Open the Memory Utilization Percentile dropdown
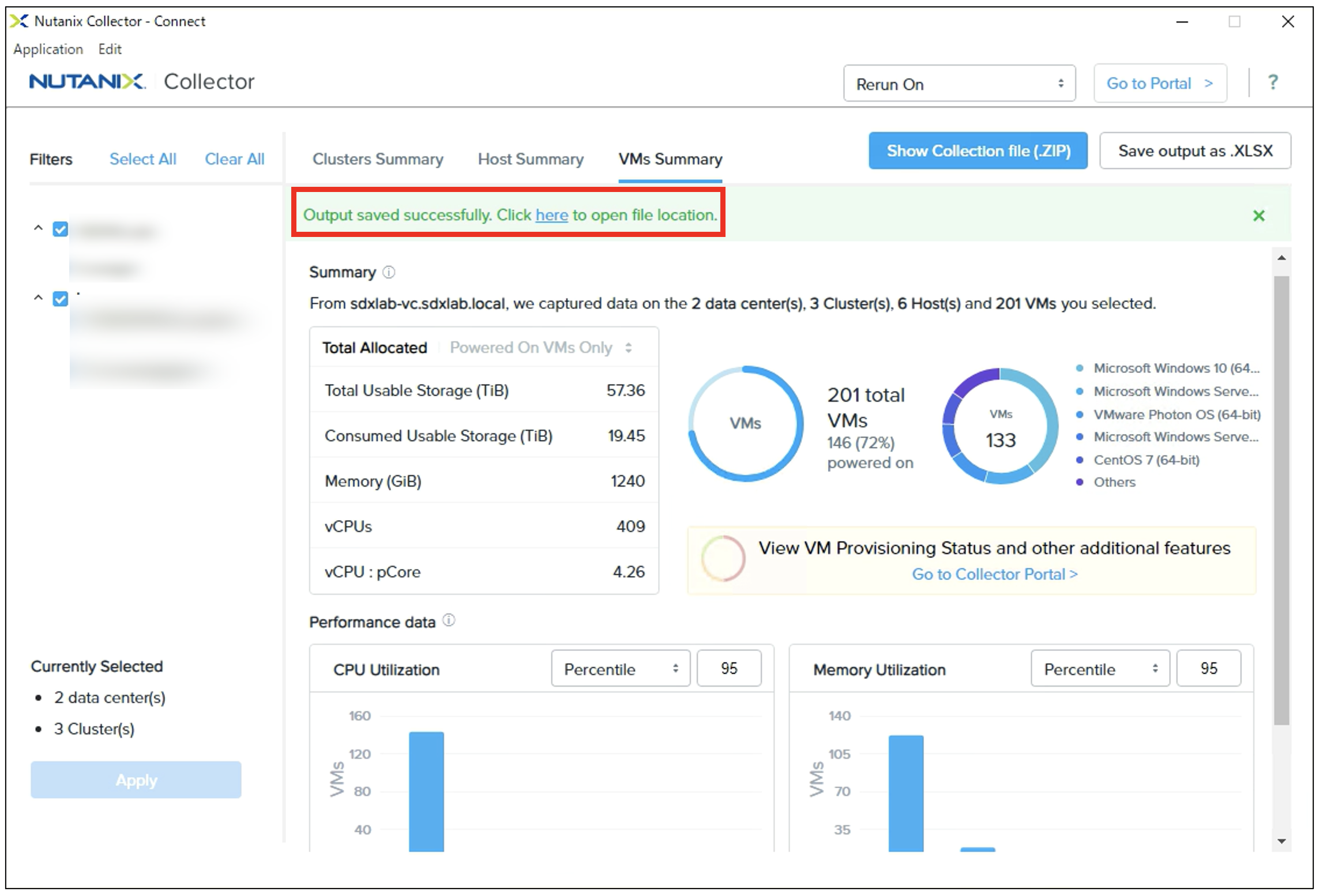Image resolution: width=1323 pixels, height=896 pixels. click(1100, 669)
